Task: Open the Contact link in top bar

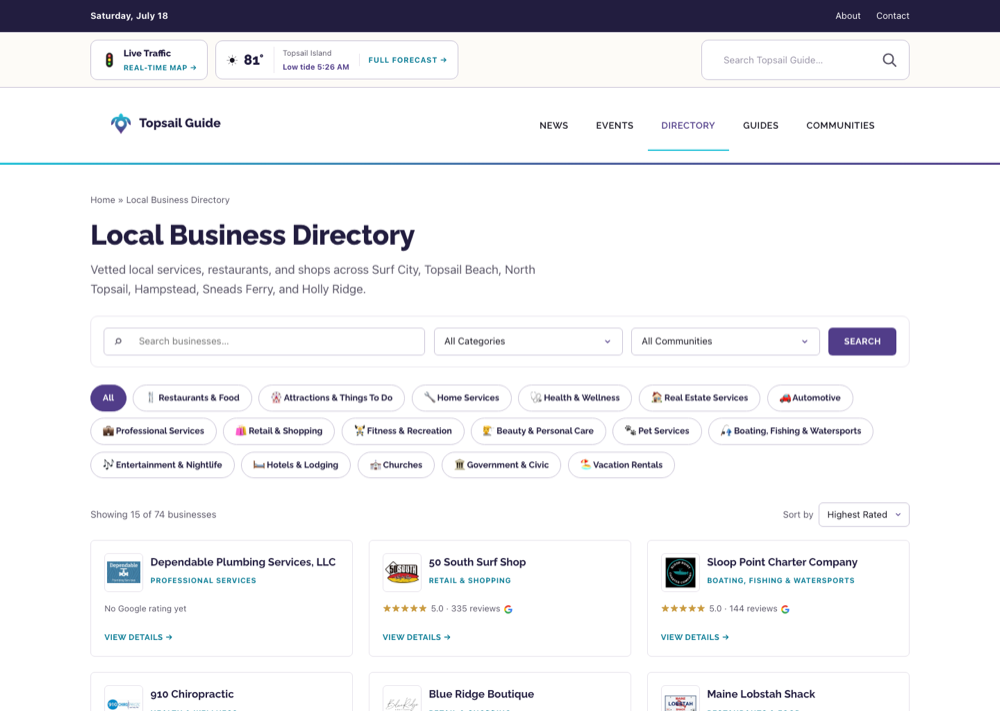Action: (892, 16)
